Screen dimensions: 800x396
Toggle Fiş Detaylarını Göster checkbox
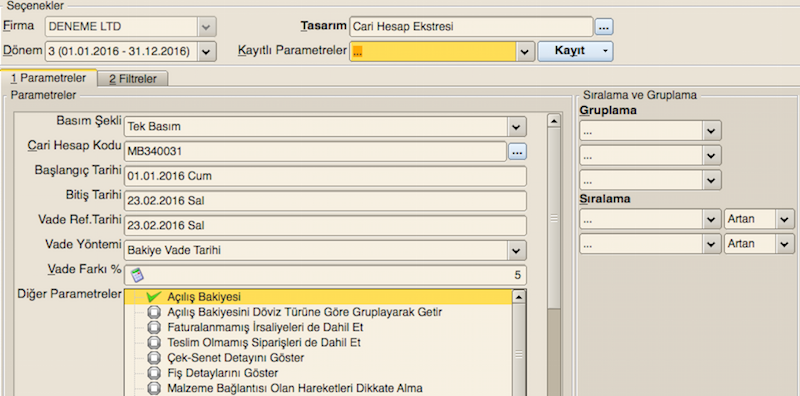154,373
